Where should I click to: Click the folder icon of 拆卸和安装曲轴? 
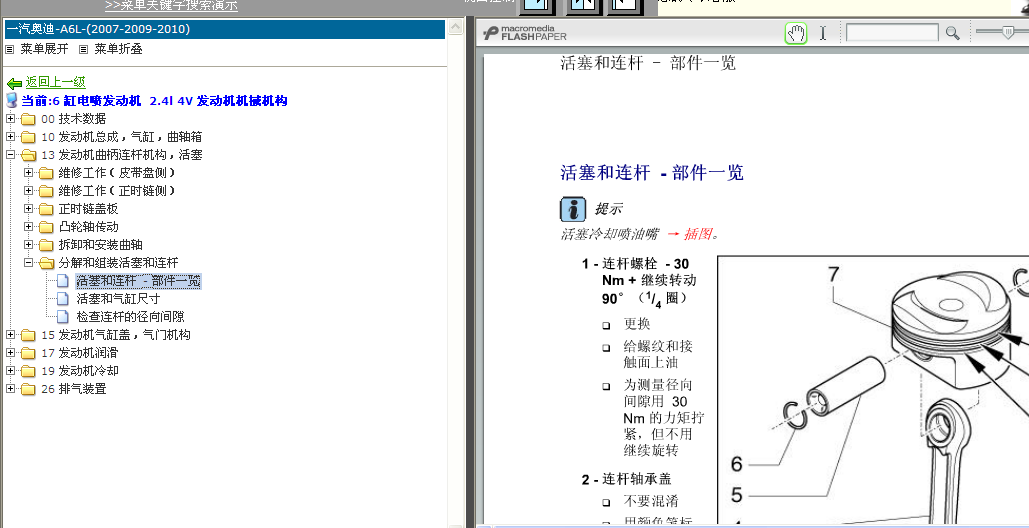(x=46, y=245)
